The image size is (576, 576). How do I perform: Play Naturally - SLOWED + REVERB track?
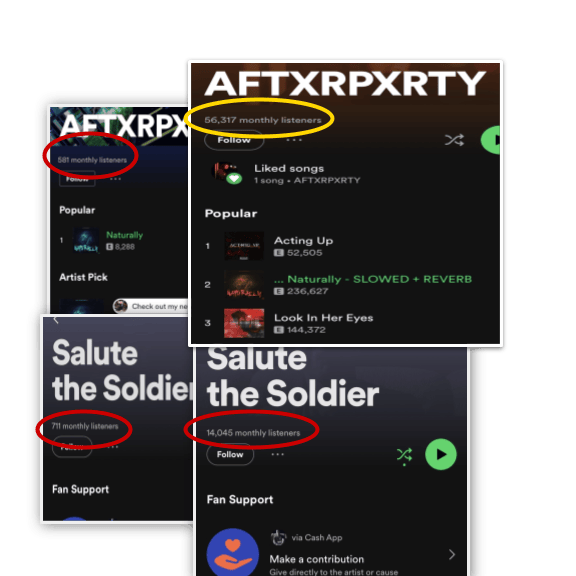click(373, 280)
